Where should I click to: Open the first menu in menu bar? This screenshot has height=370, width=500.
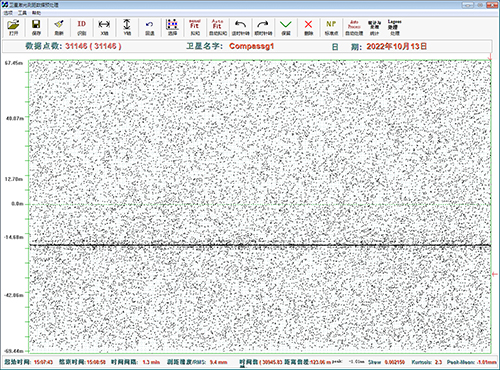[8, 13]
